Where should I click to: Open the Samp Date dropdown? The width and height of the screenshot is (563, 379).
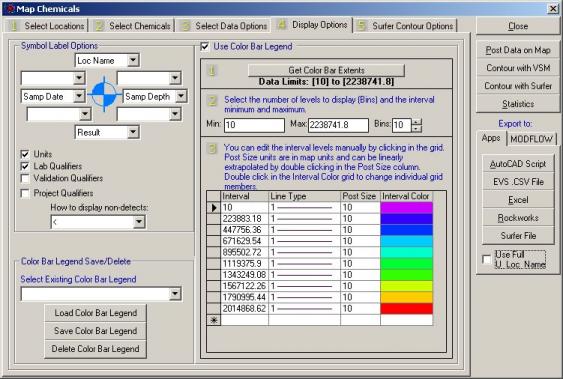79,96
